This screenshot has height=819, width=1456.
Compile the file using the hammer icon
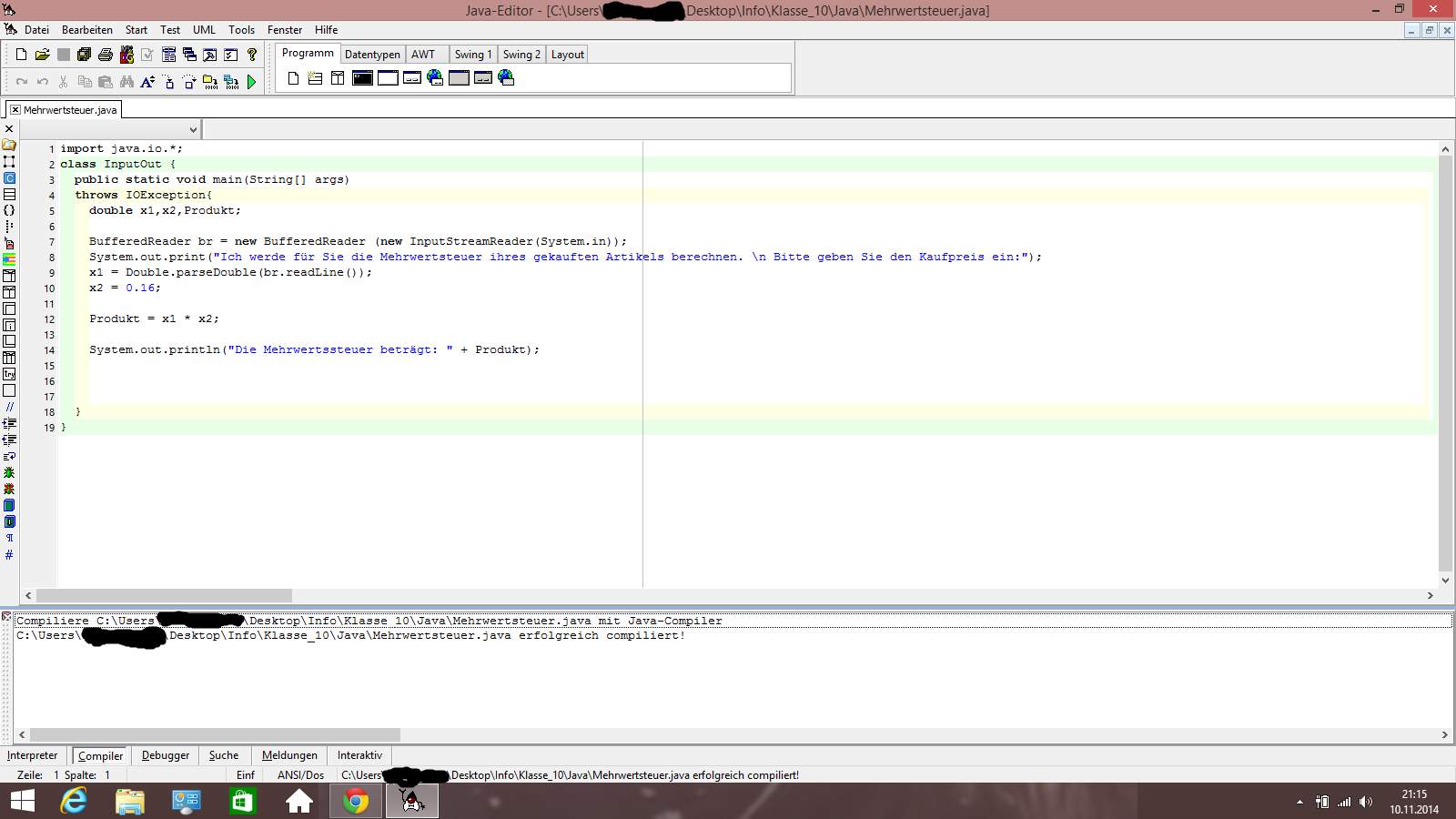[209, 54]
